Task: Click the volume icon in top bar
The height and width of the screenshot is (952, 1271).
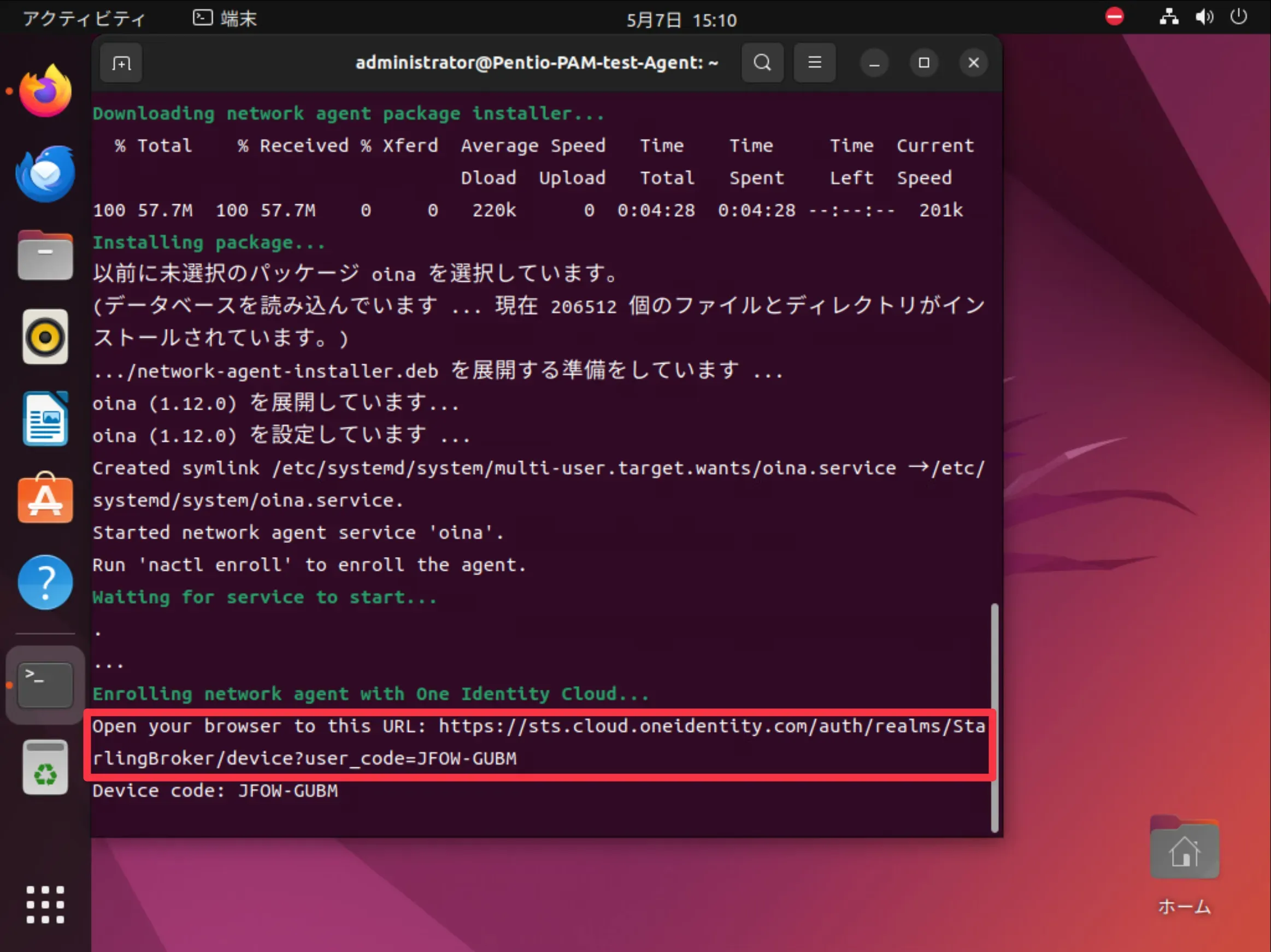Action: (1204, 16)
